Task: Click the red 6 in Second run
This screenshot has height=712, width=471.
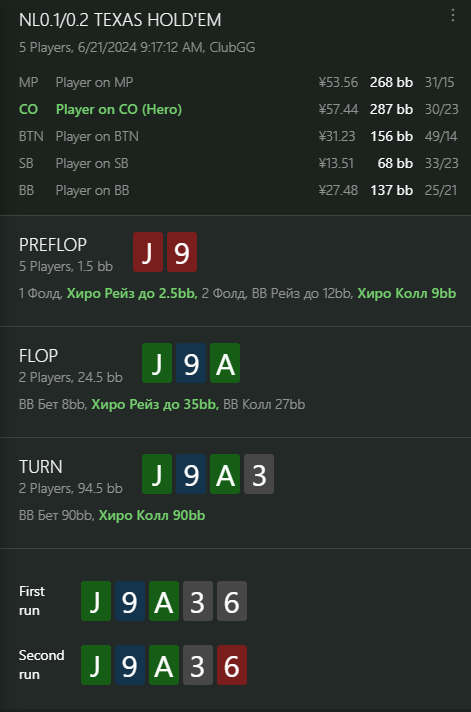Action: (232, 665)
